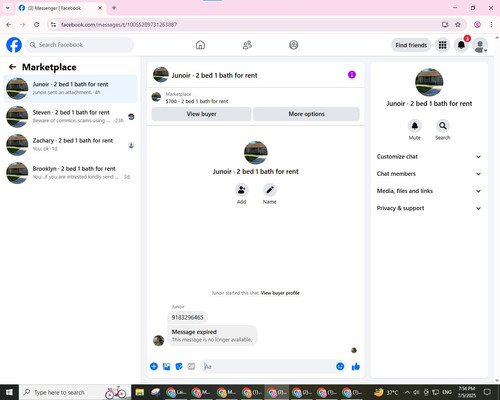Search in conversation with magnifier icon

pyautogui.click(x=443, y=126)
